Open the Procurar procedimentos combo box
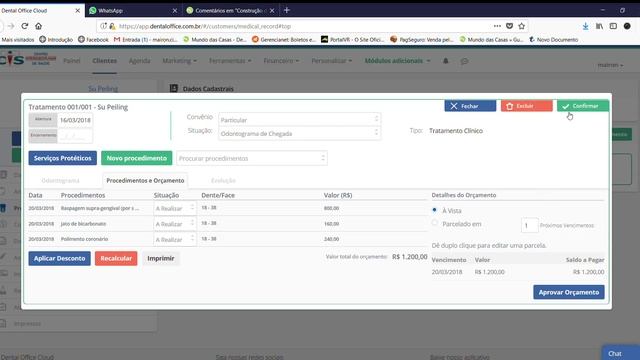Screen dimensions: 640x360 pyautogui.click(x=252, y=158)
